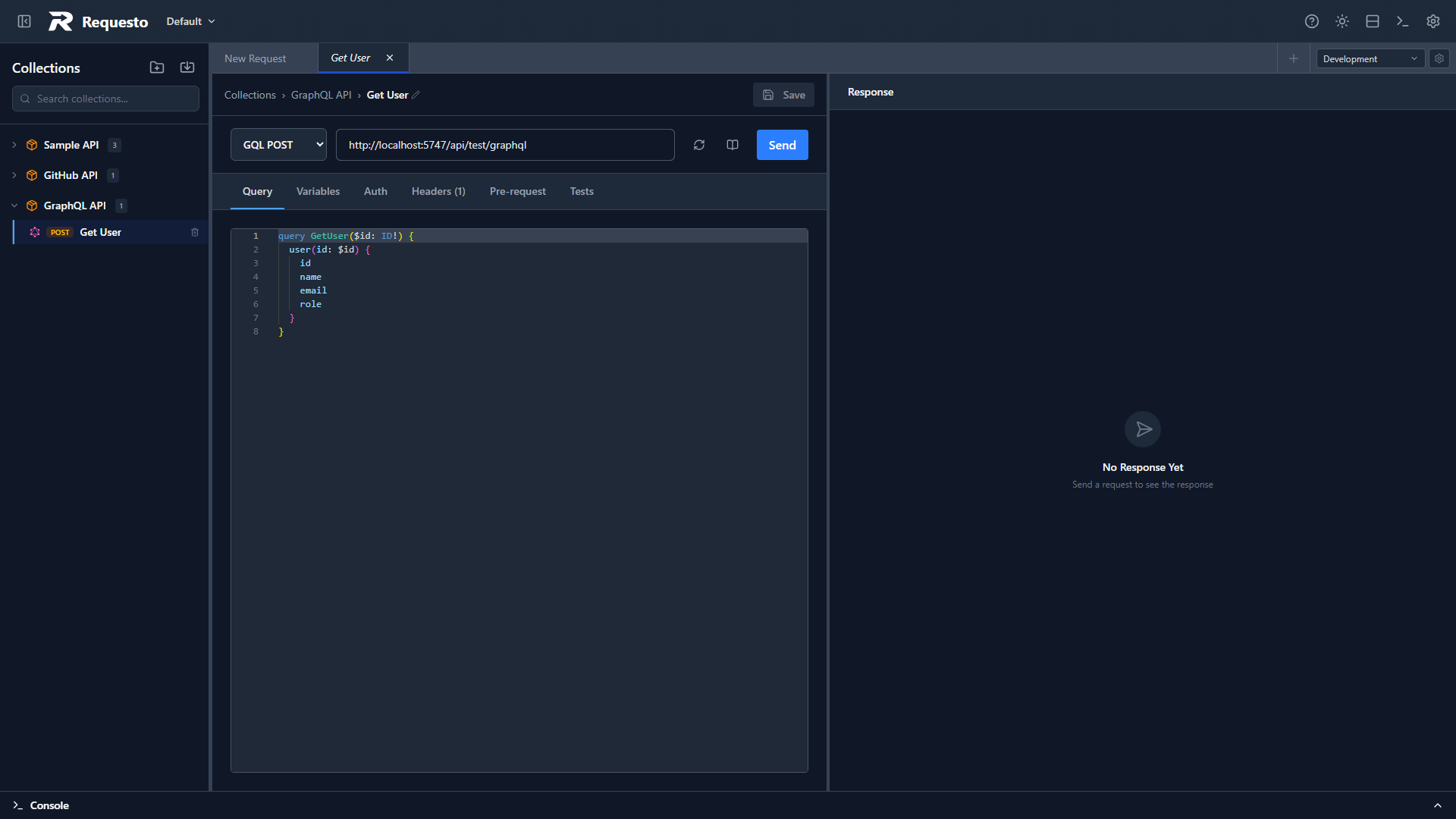The width and height of the screenshot is (1456, 819).
Task: Import collection icon
Action: point(187,67)
